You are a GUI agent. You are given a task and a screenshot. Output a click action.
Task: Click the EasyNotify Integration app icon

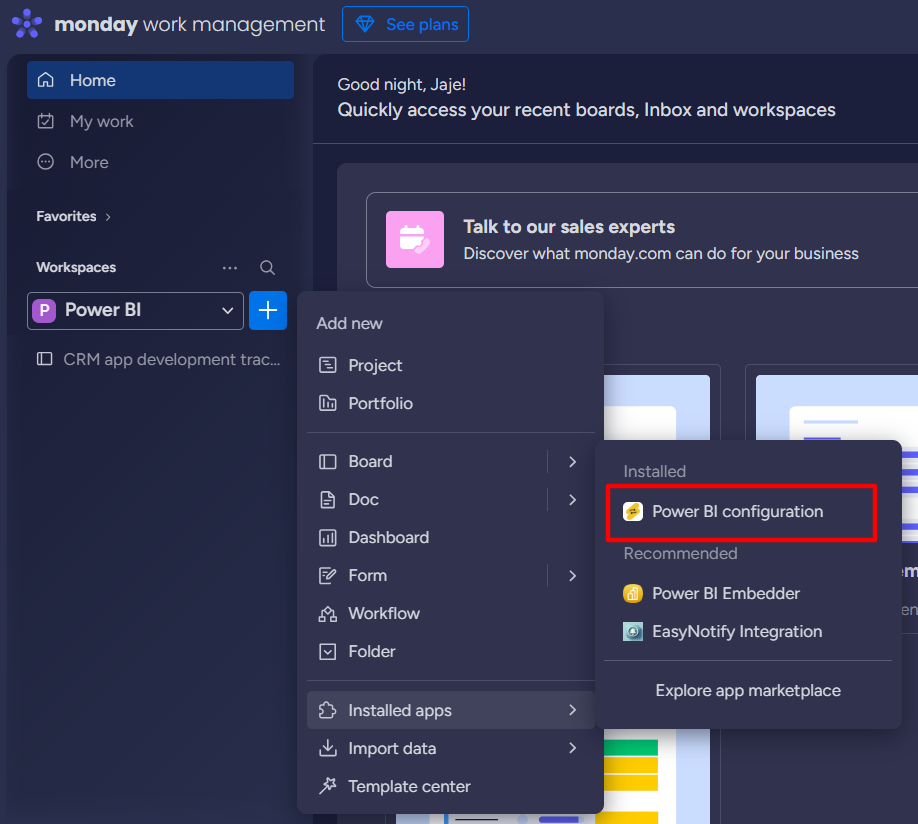pyautogui.click(x=633, y=632)
